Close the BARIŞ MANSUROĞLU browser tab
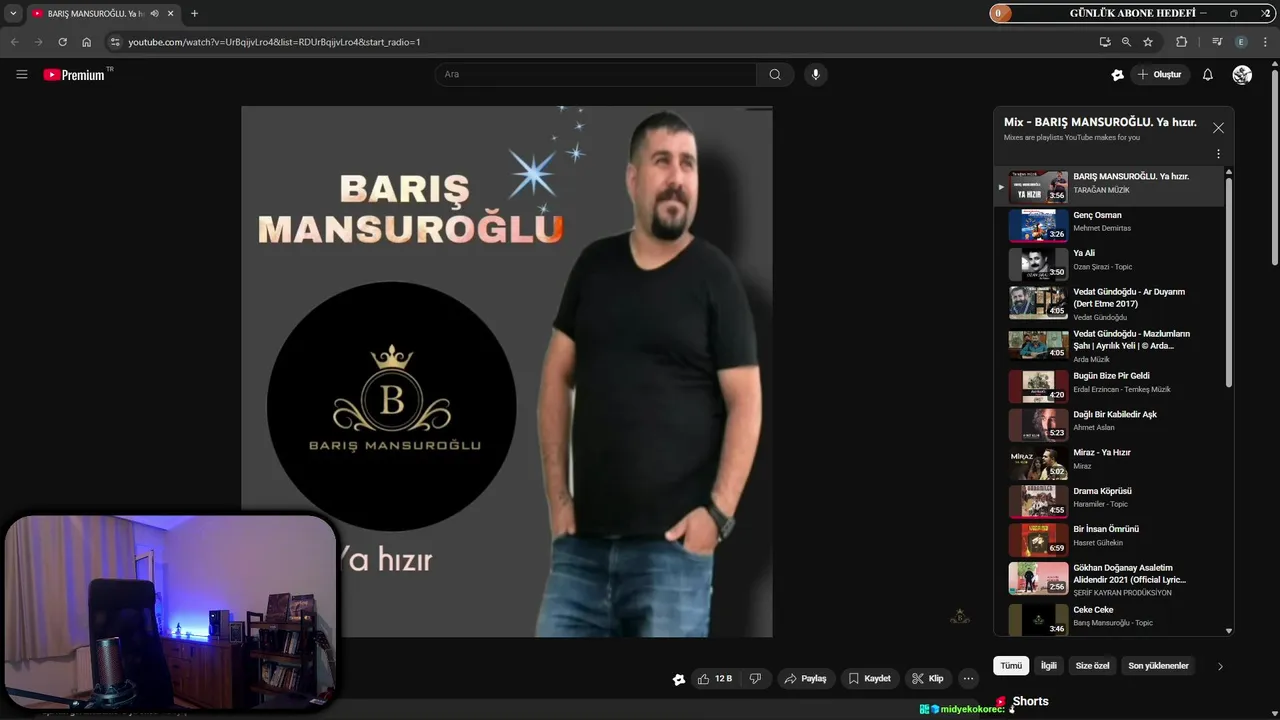Viewport: 1280px width, 720px height. click(171, 13)
